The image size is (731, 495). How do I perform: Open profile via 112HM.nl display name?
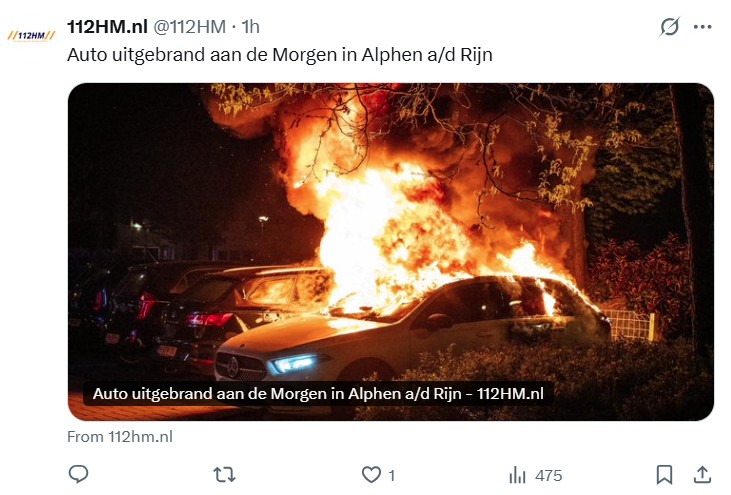coord(107,27)
